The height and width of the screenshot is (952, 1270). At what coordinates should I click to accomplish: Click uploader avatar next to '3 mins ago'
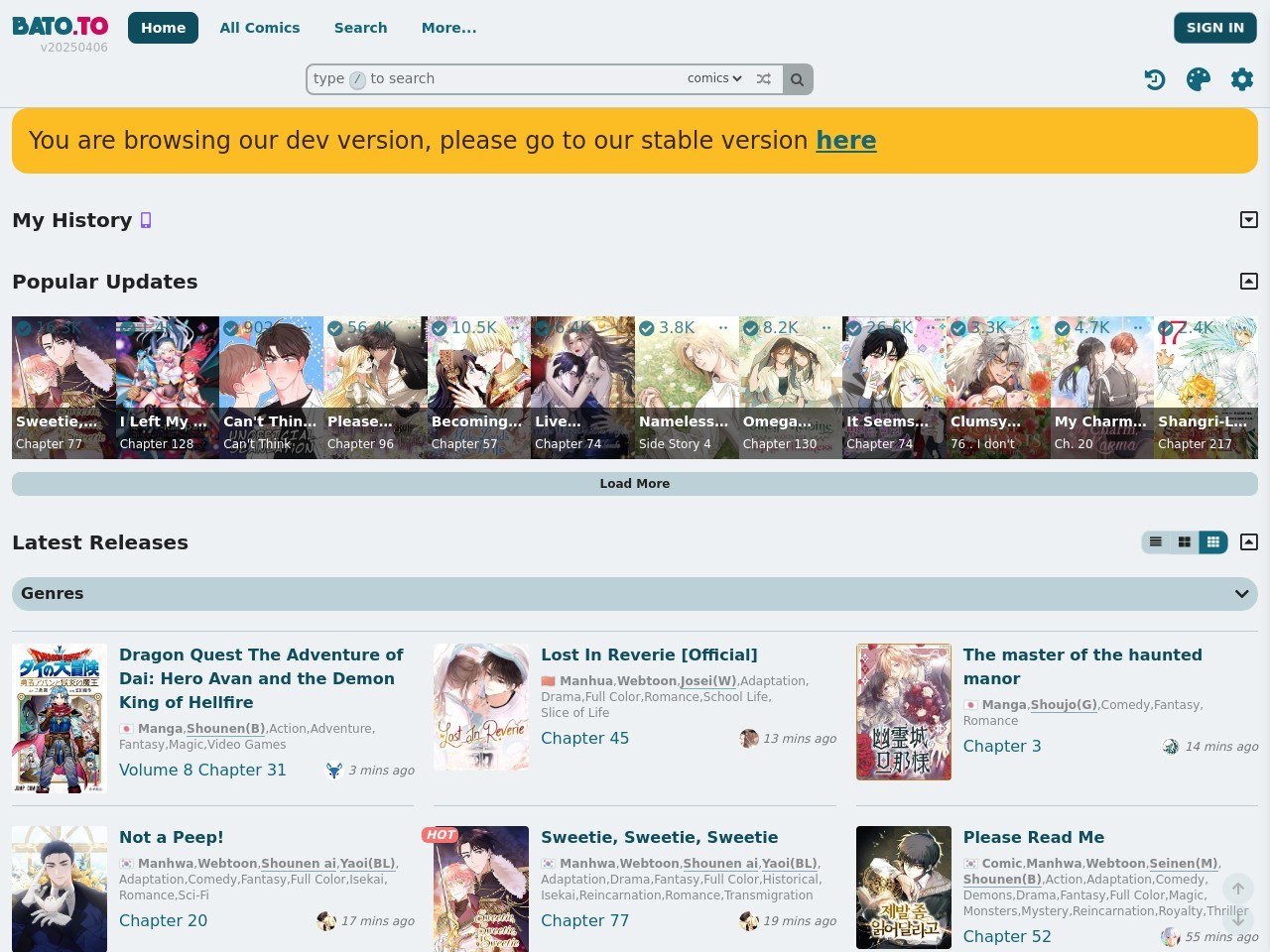334,771
